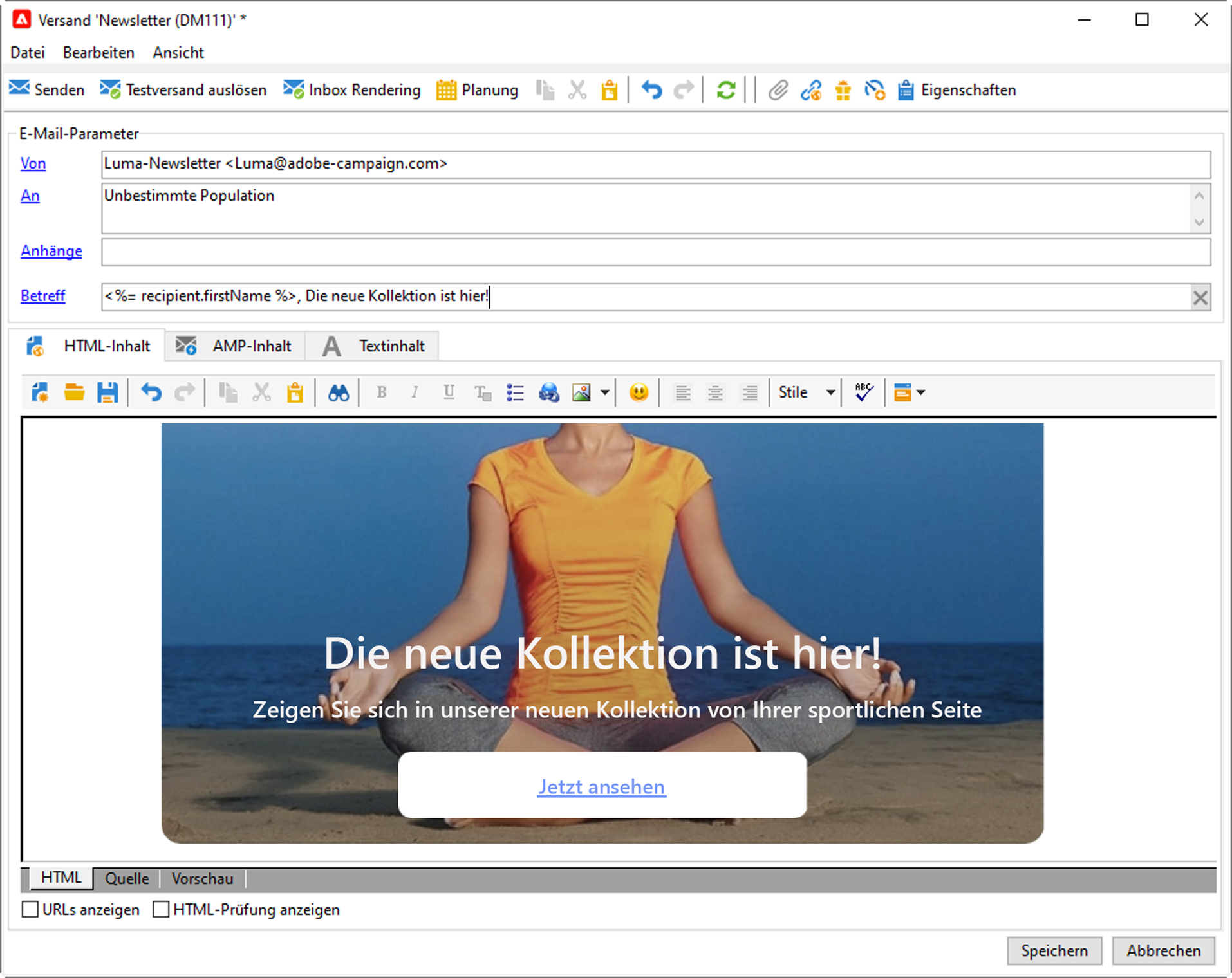Image resolution: width=1232 pixels, height=978 pixels.
Task: Align text left
Action: [682, 392]
